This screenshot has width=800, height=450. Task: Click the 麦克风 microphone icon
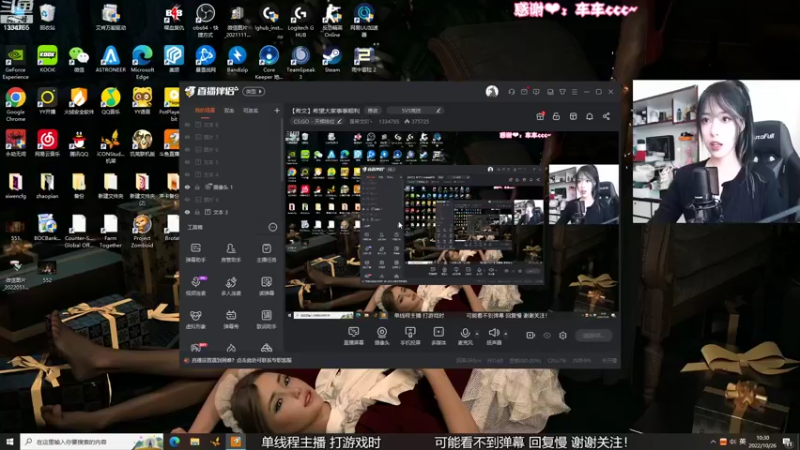pyautogui.click(x=465, y=333)
